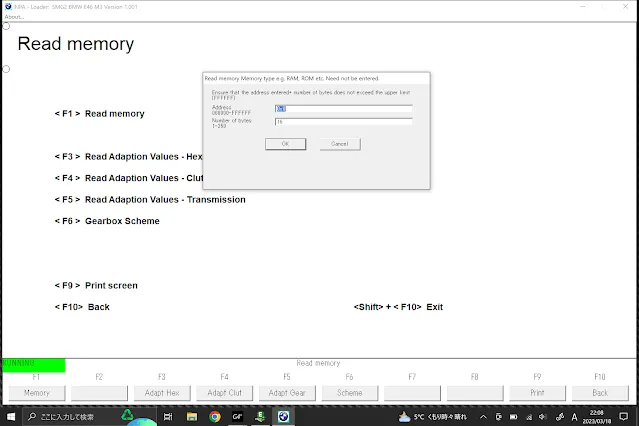Open Task View on the taskbar
639x426 pixels.
pos(168,417)
